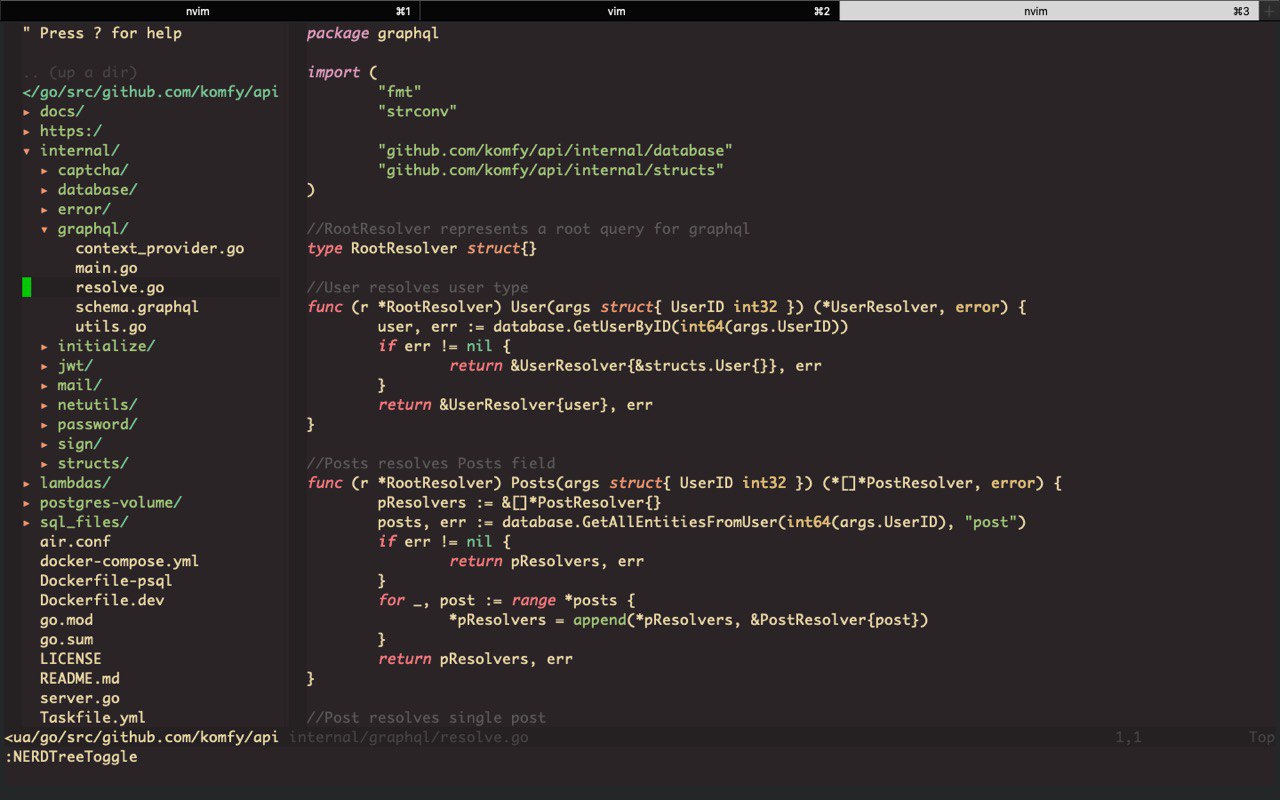
Task: Open the README.md file
Action: pos(80,678)
